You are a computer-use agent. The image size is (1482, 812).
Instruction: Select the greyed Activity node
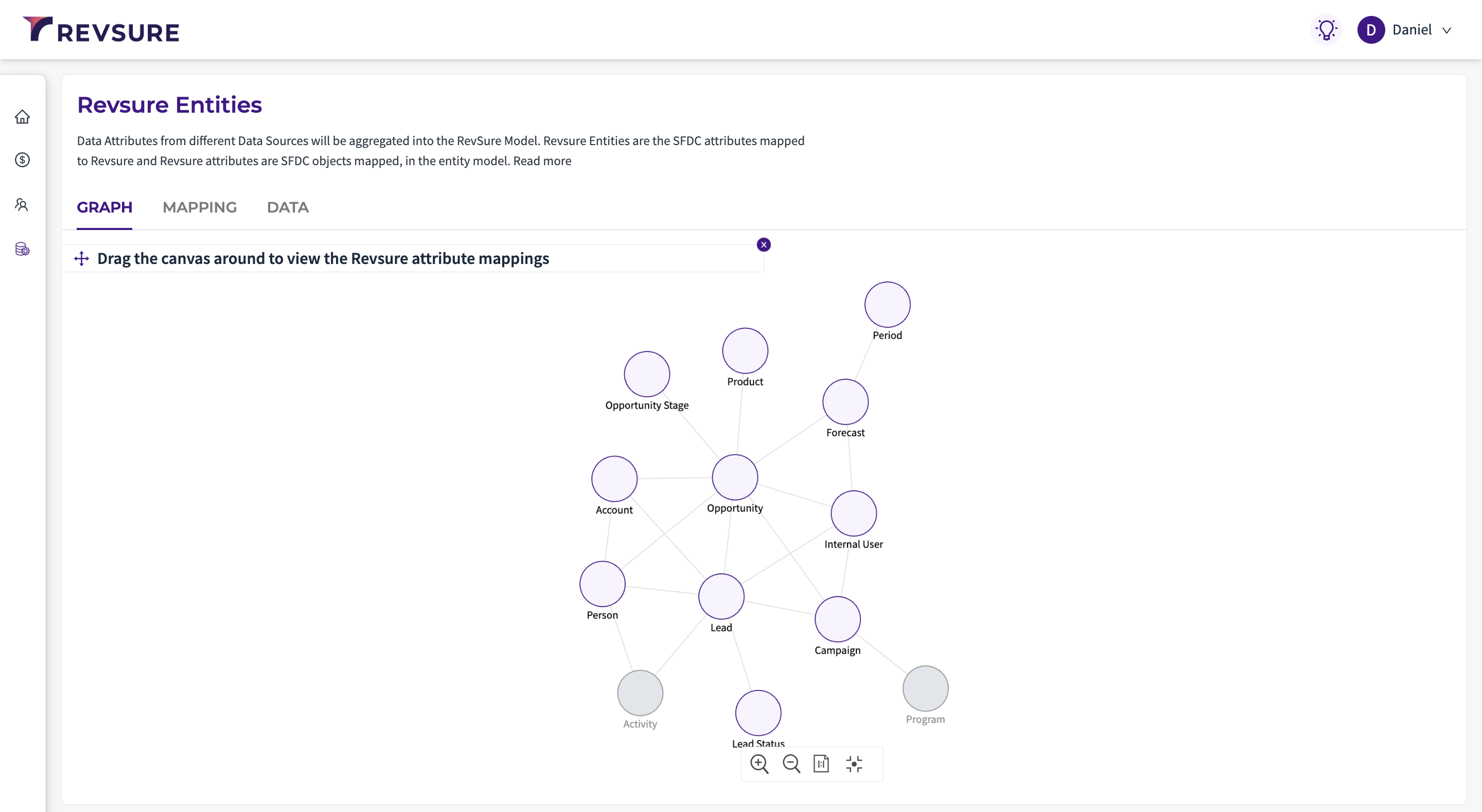tap(640, 693)
